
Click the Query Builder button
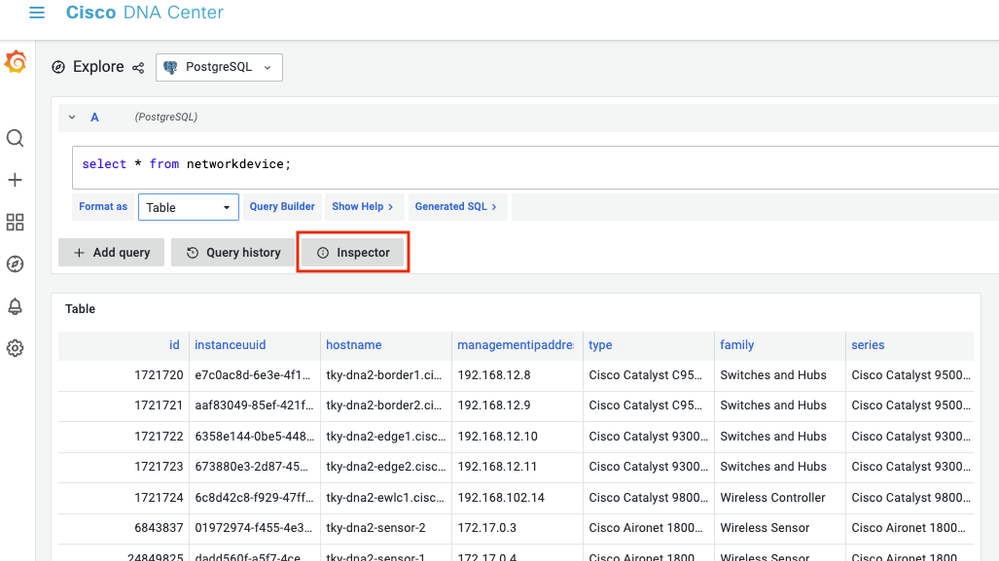point(282,207)
